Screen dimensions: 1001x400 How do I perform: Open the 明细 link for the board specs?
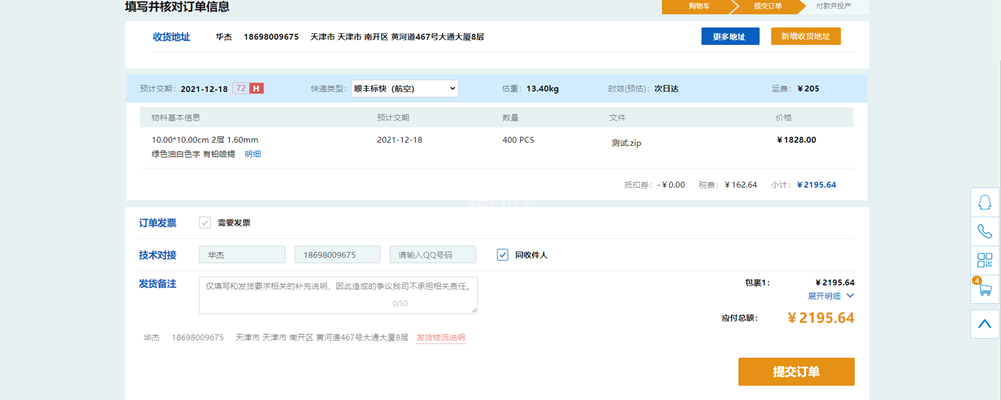(x=253, y=154)
